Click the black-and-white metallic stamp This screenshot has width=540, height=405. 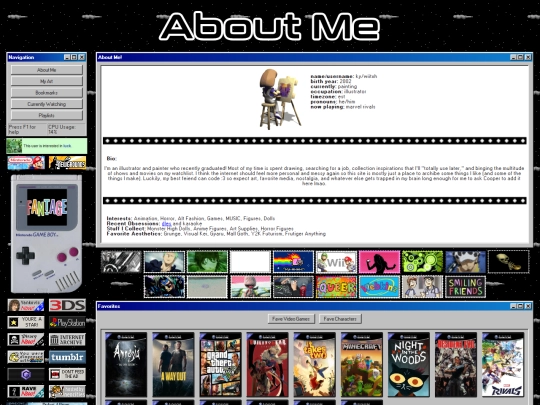pyautogui.click(x=121, y=262)
